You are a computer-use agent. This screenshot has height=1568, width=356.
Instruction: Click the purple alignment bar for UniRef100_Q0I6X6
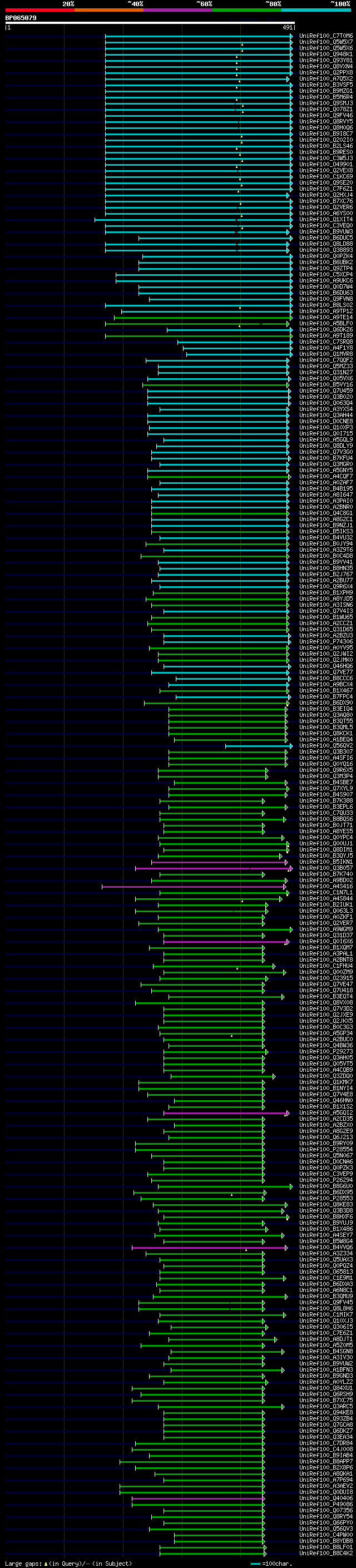(226, 942)
